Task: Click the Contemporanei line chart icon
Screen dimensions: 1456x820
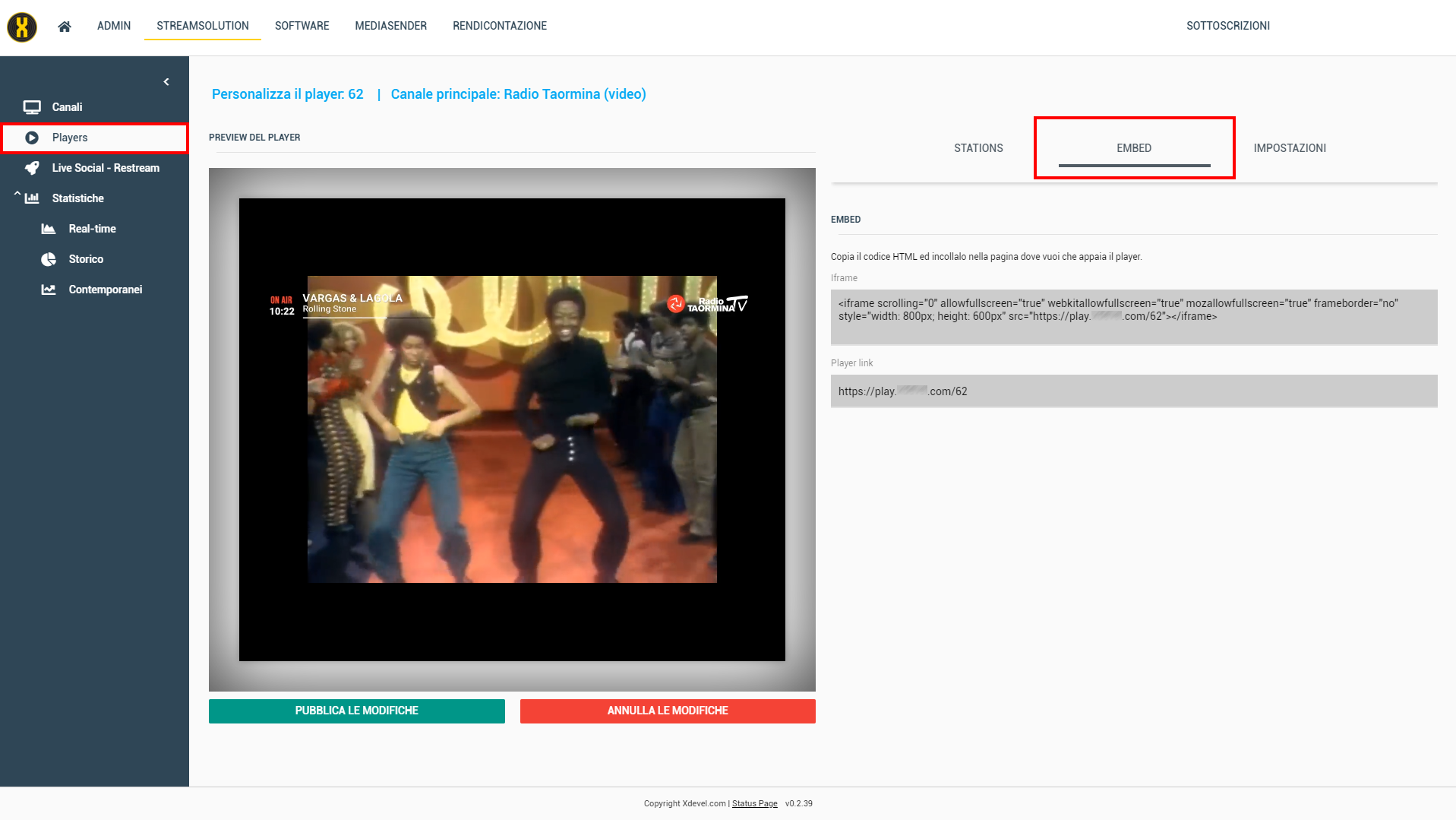Action: (49, 290)
